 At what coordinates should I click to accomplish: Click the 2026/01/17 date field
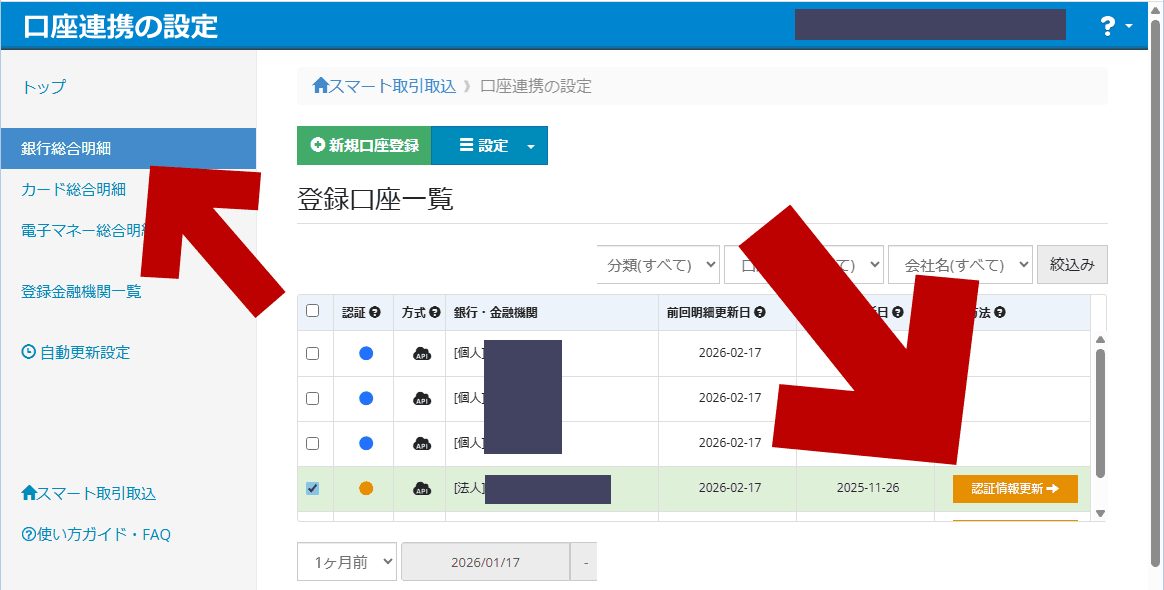pyautogui.click(x=485, y=562)
